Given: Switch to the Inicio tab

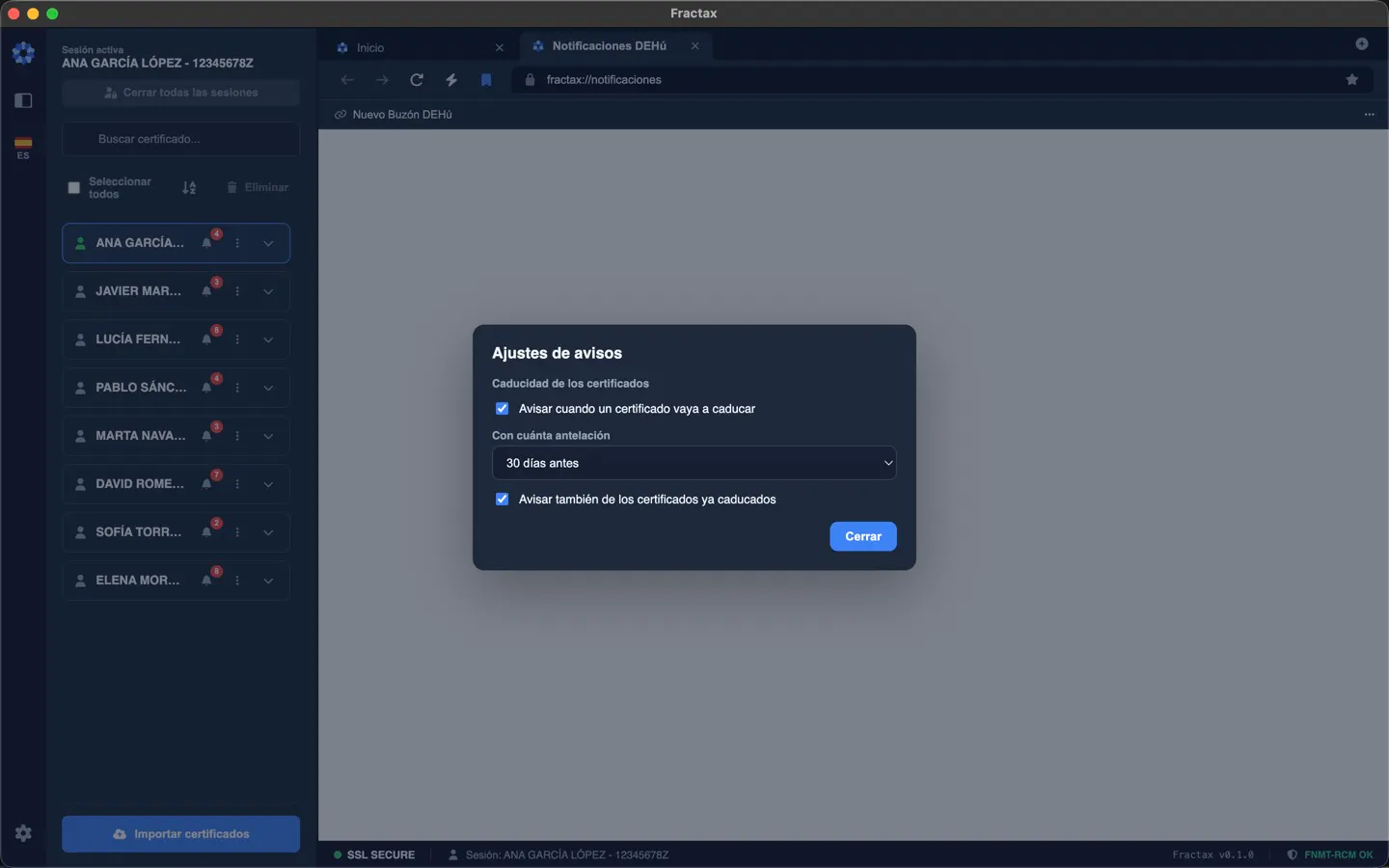Looking at the screenshot, I should coord(420,47).
